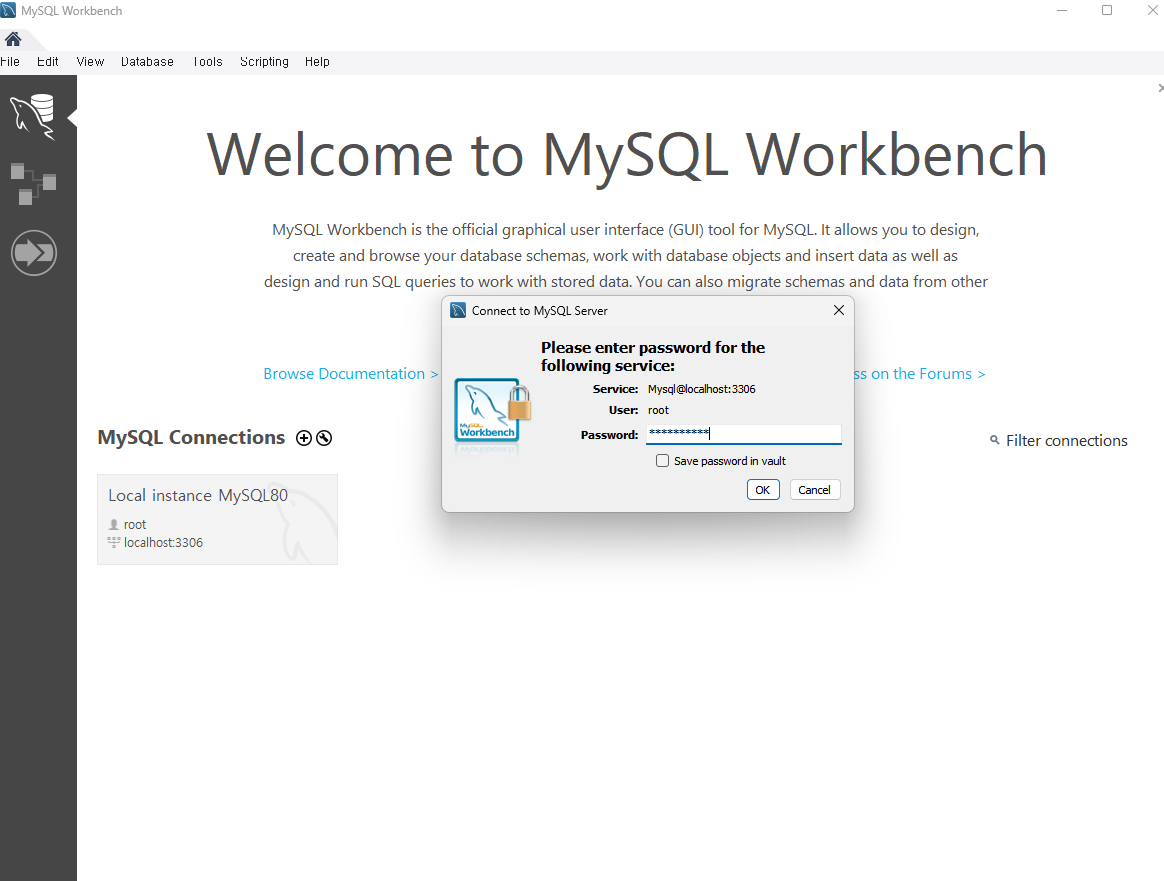Open the Models sidebar icon
1164x881 pixels.
click(x=33, y=183)
